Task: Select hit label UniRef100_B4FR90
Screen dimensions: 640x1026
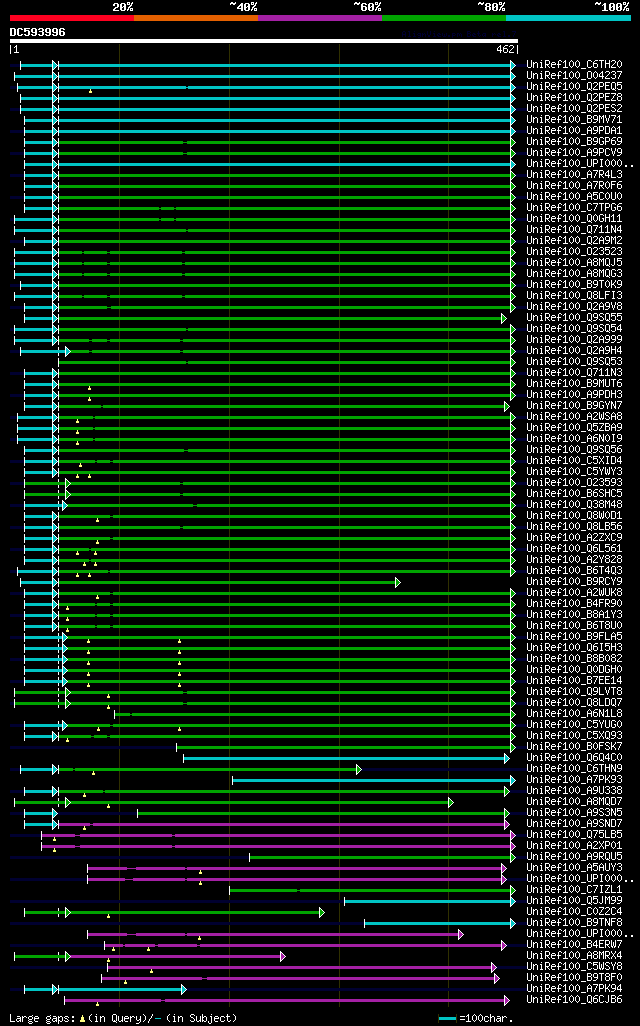Action: (x=575, y=603)
